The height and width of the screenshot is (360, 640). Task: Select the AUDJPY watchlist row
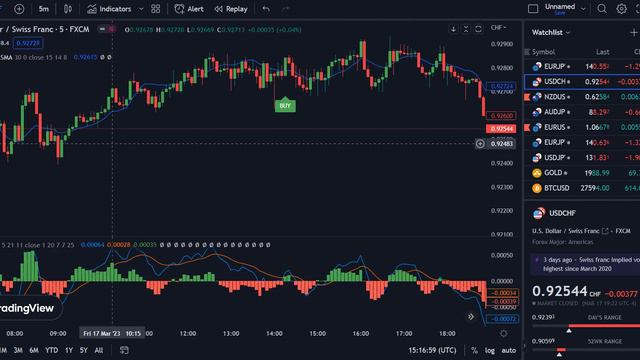click(582, 112)
